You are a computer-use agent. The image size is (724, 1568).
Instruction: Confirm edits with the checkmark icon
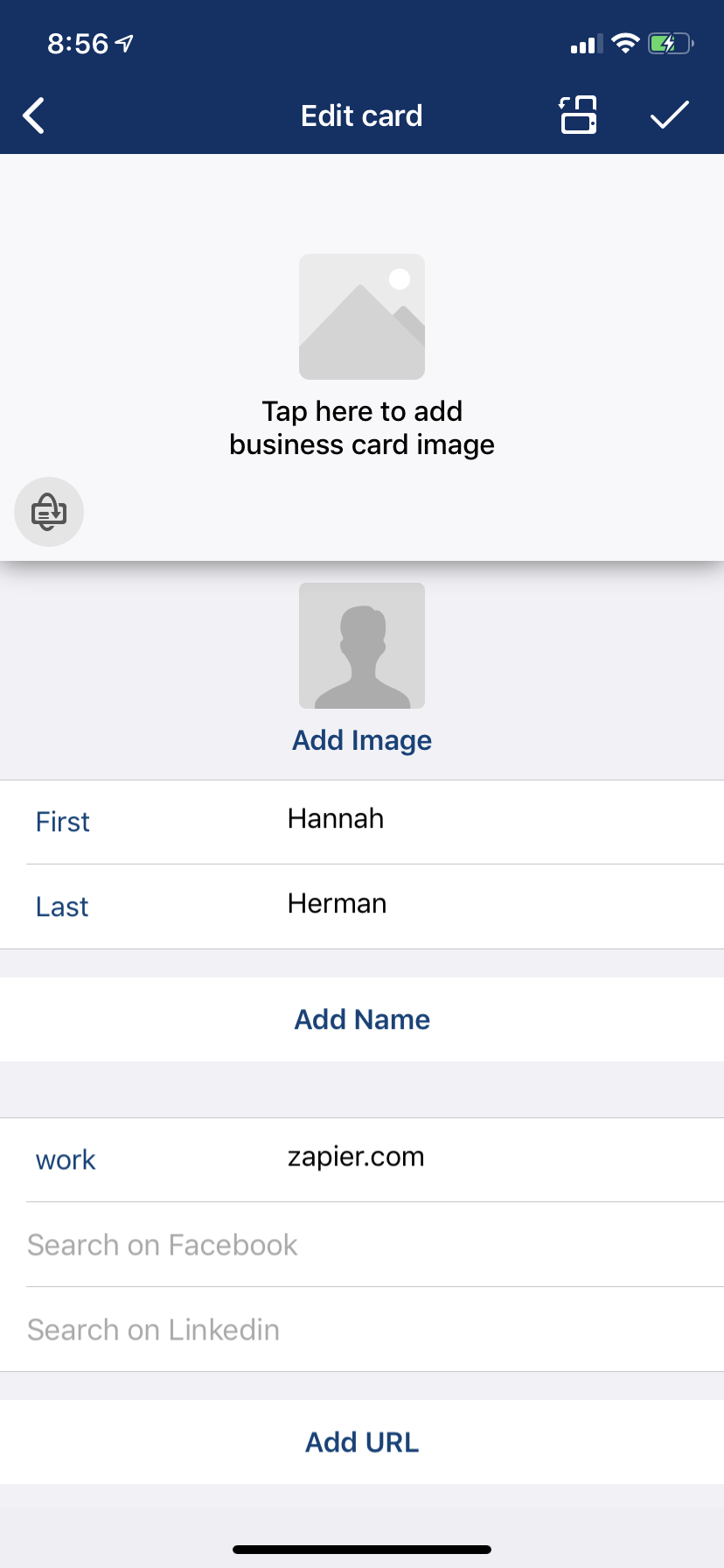[670, 115]
